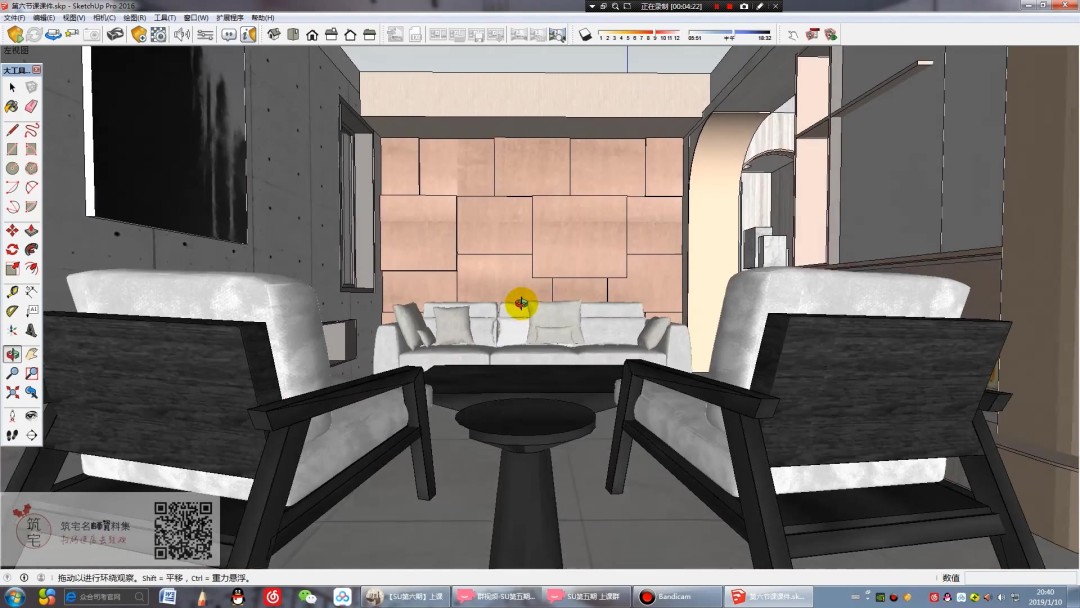Screen dimensions: 1080x608
Task: Switch to Iso view icon
Action: click(x=273, y=34)
